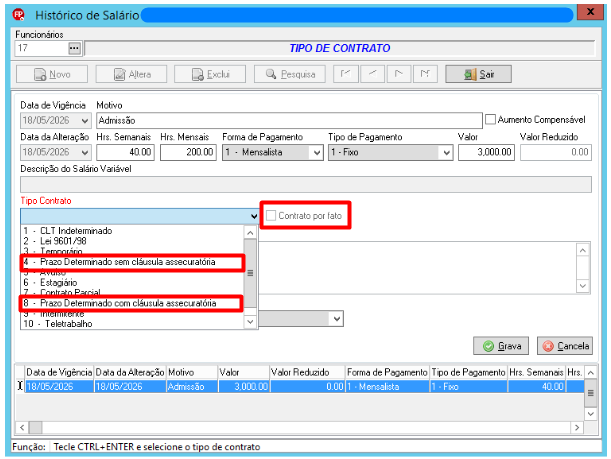Click the Grava save button
The width and height of the screenshot is (611, 459).
pyautogui.click(x=501, y=346)
